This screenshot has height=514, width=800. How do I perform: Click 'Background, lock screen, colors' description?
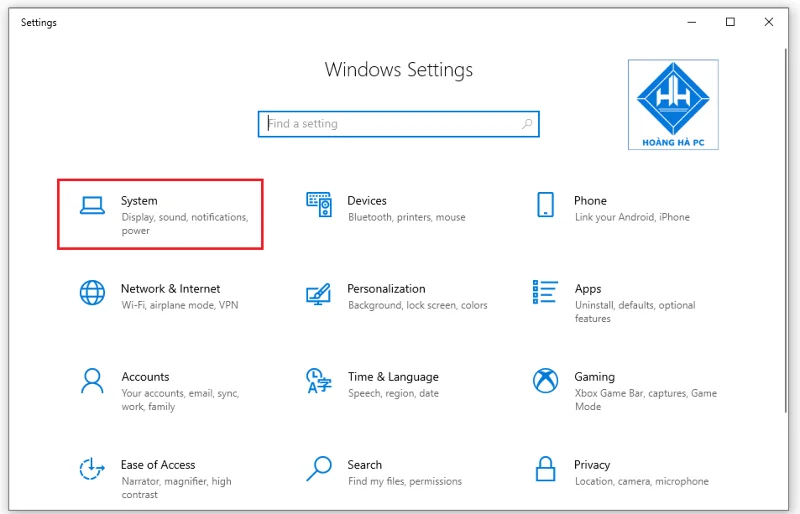coord(418,305)
